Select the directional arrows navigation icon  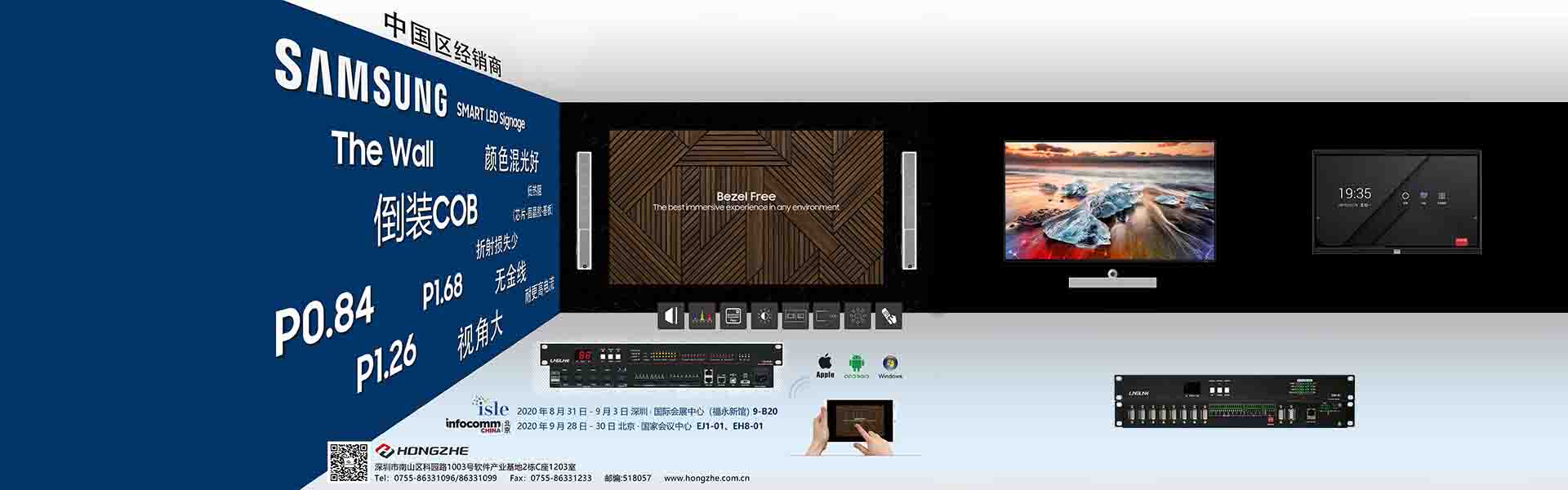click(x=857, y=316)
